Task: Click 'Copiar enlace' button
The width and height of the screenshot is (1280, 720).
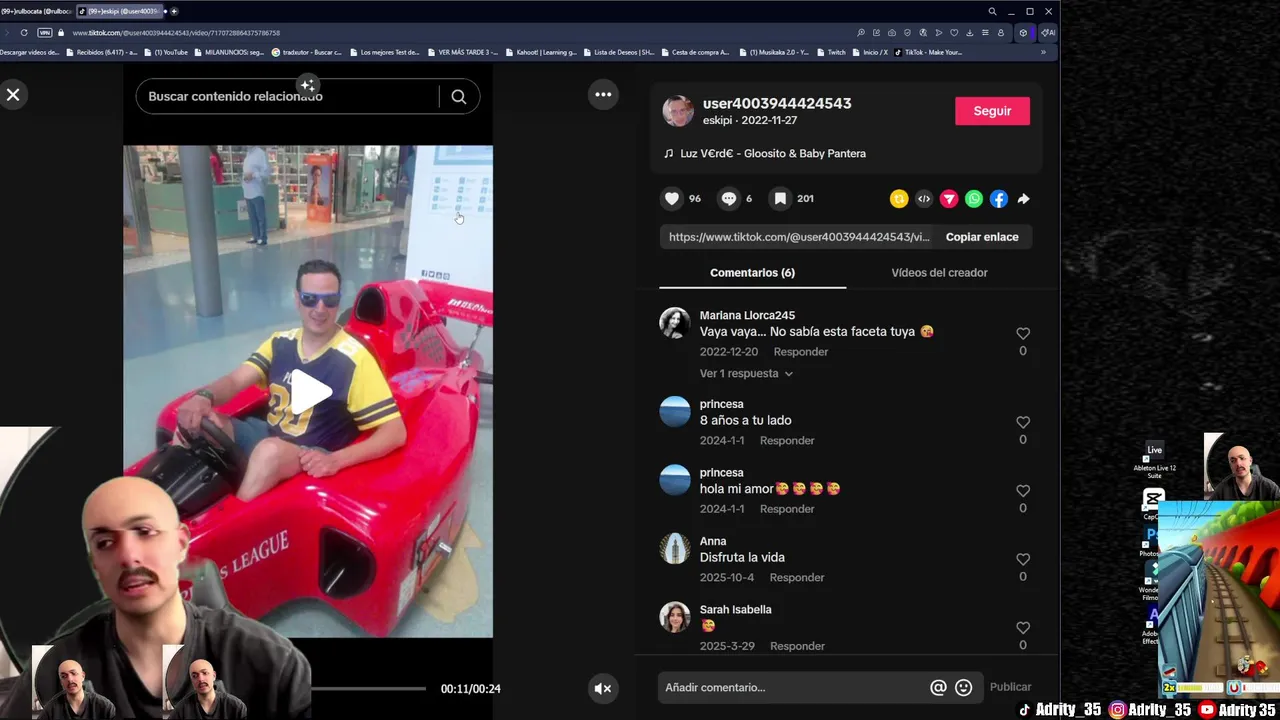Action: (x=982, y=237)
